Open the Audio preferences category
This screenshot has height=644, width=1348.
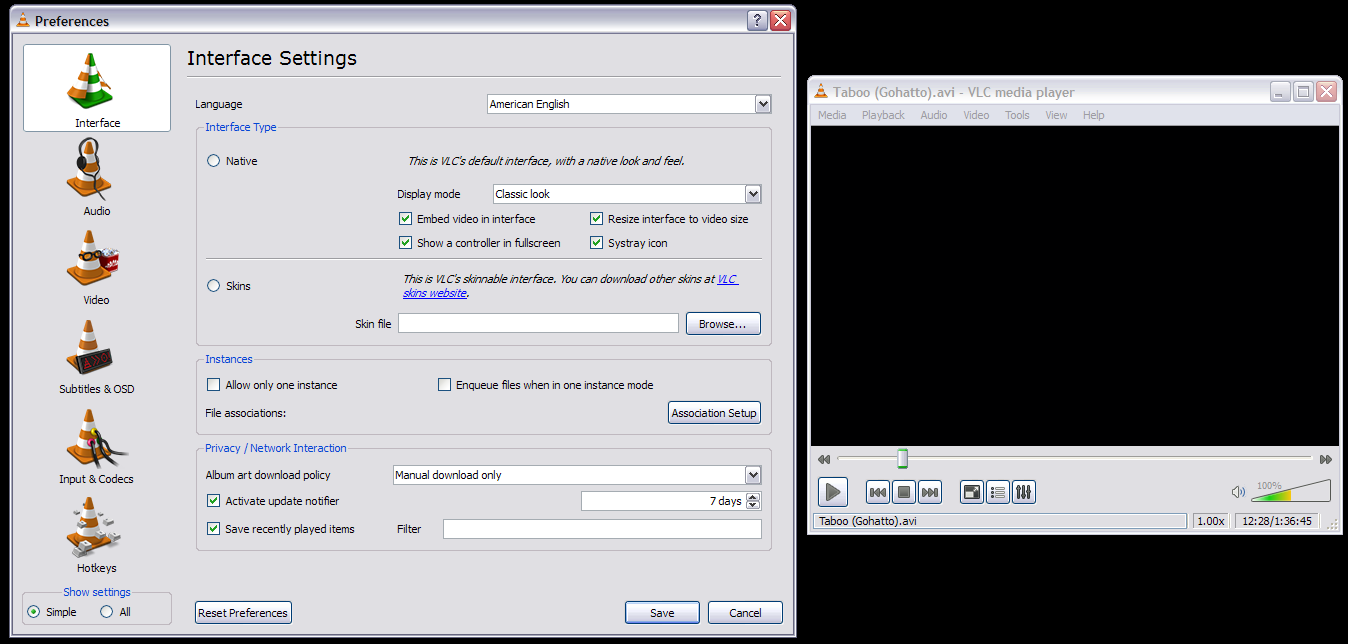[97, 178]
